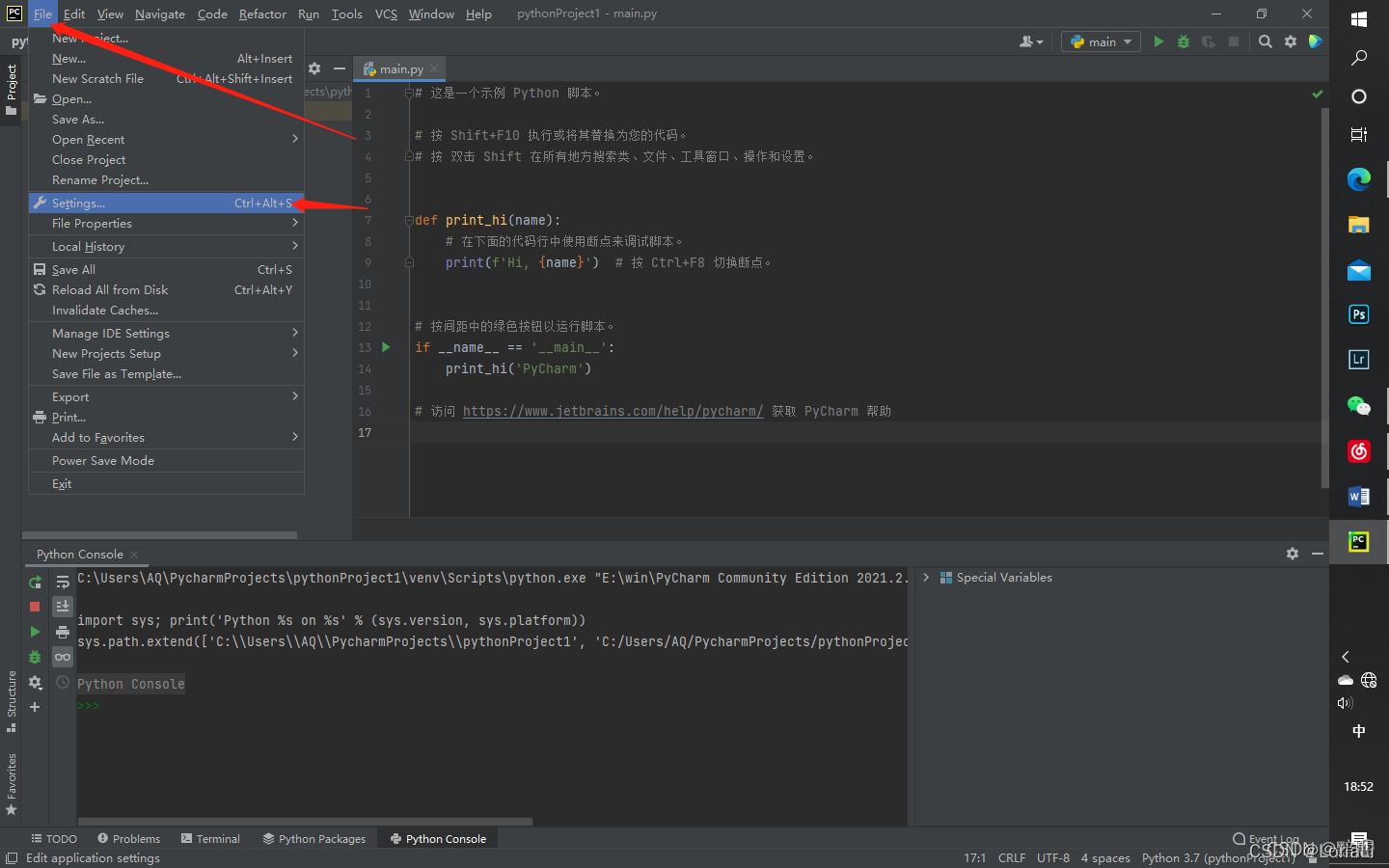Expand Open Recent submenu
Screen dimensions: 1389x868
[x=166, y=139]
